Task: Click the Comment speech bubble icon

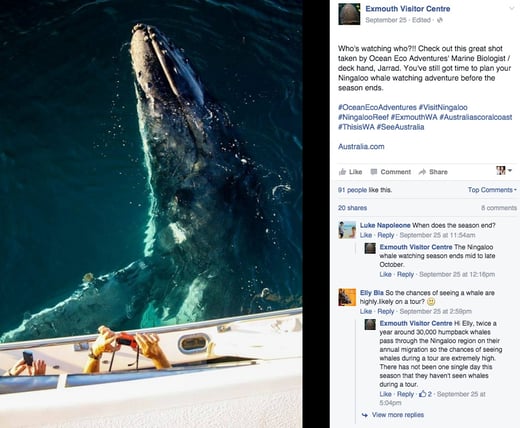Action: click(374, 172)
